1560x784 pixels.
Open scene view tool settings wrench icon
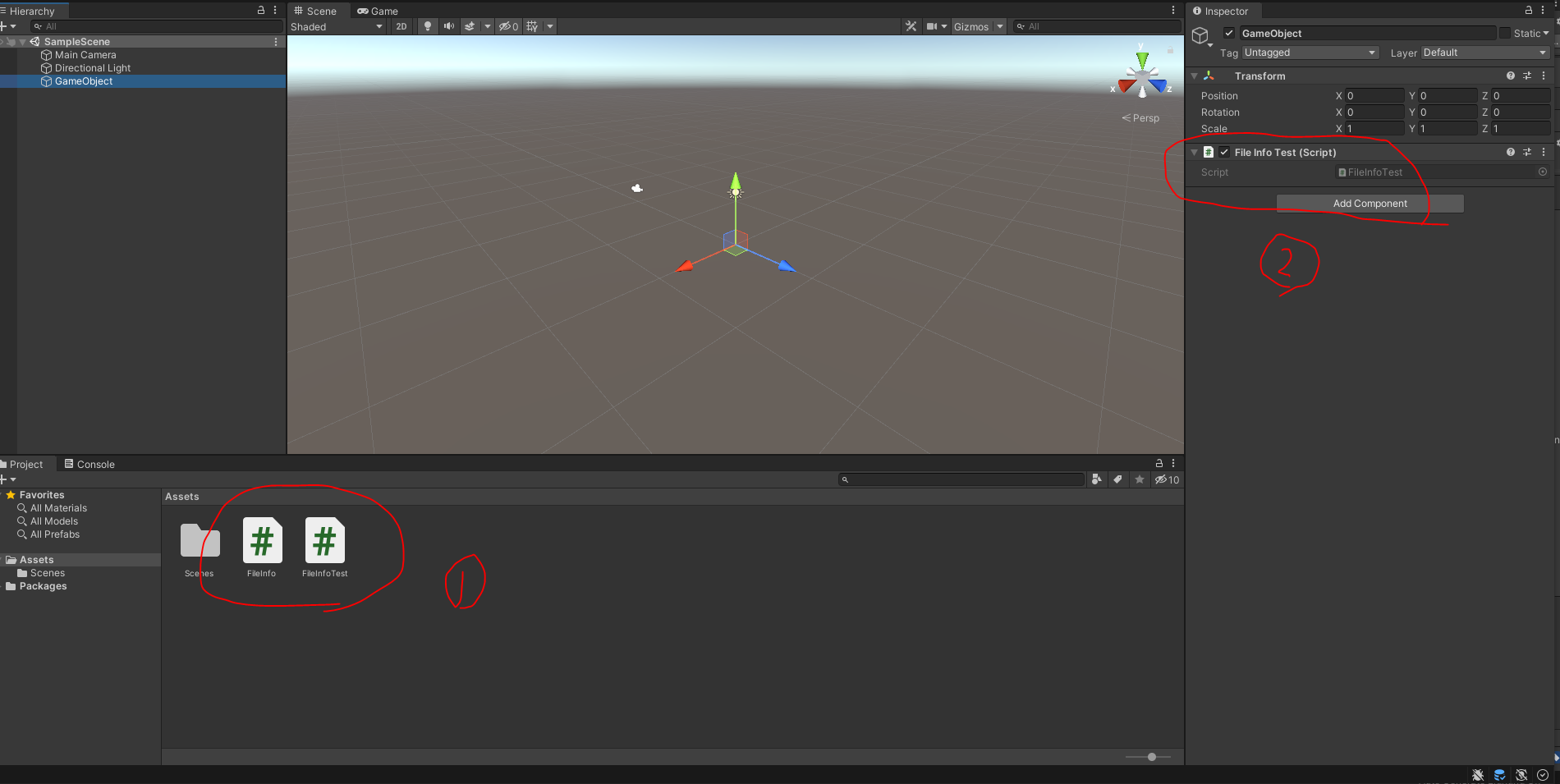[x=911, y=25]
